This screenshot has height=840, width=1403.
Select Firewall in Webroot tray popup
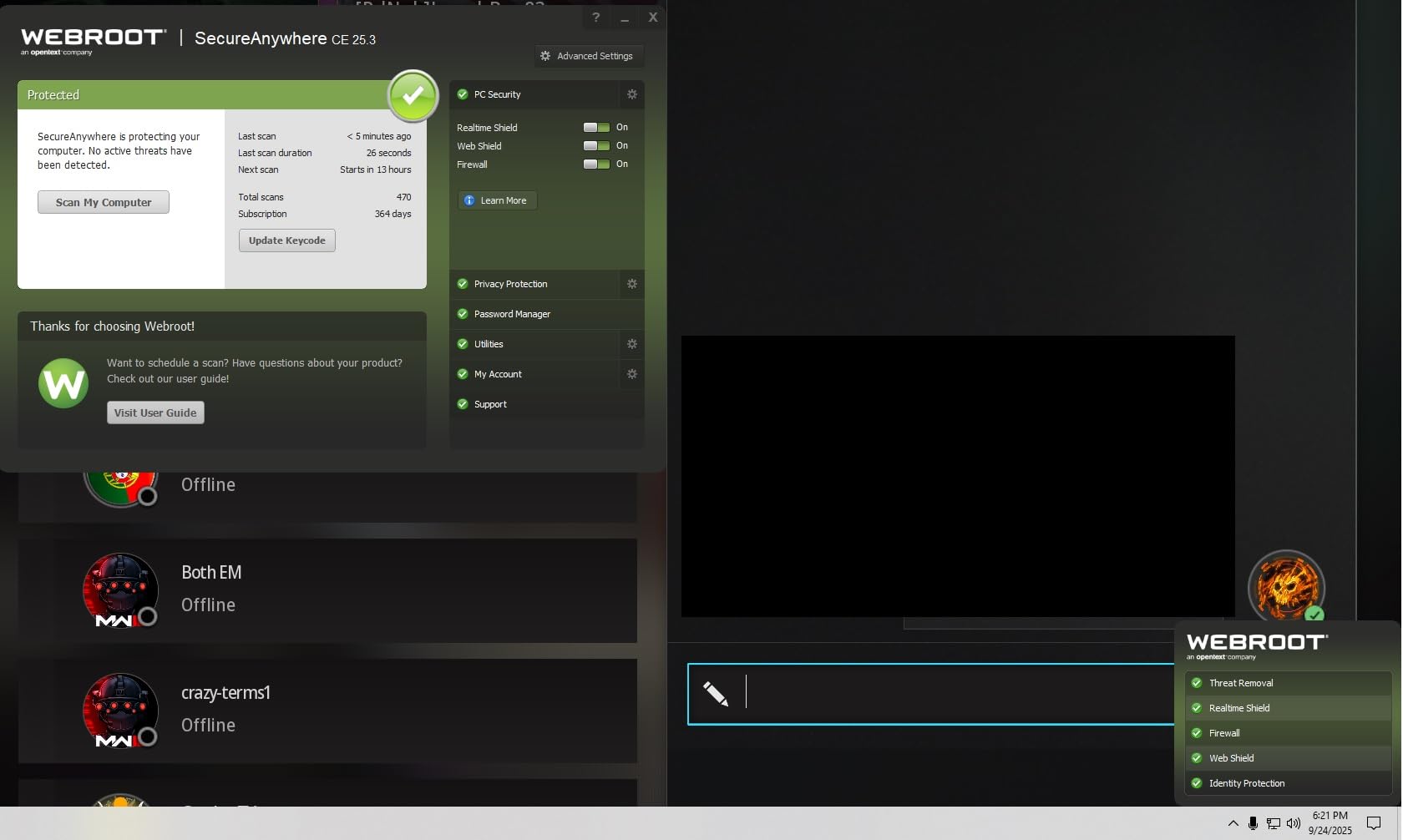1287,733
